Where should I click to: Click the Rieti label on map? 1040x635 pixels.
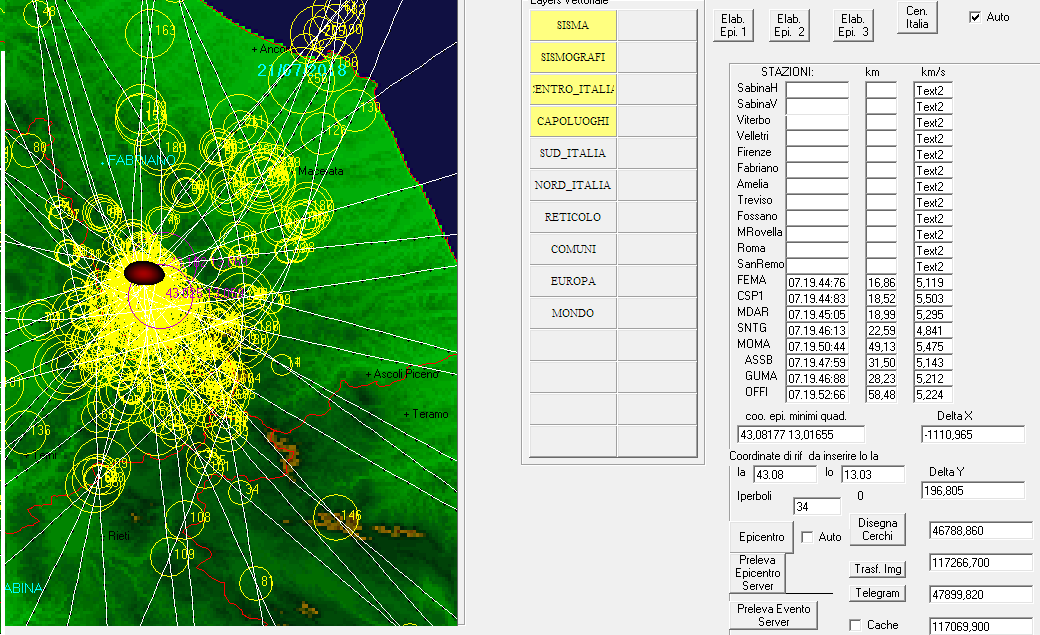119,535
